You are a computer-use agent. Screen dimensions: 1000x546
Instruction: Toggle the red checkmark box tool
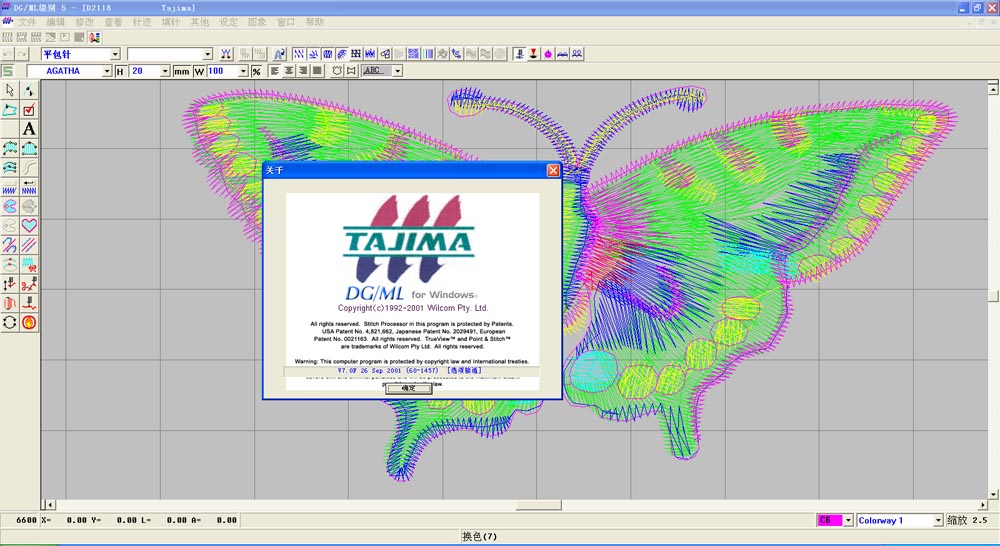point(29,110)
